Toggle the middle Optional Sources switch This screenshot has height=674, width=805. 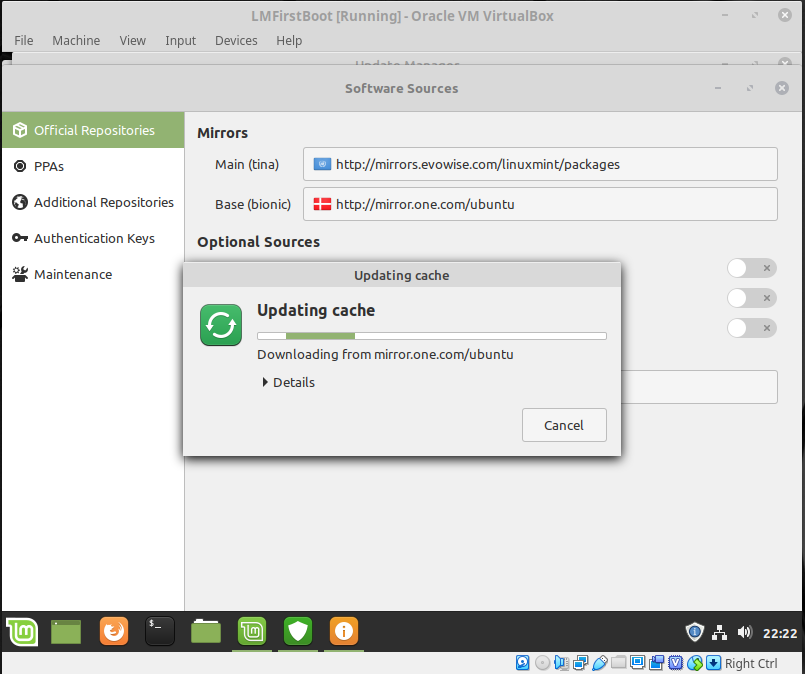[752, 298]
